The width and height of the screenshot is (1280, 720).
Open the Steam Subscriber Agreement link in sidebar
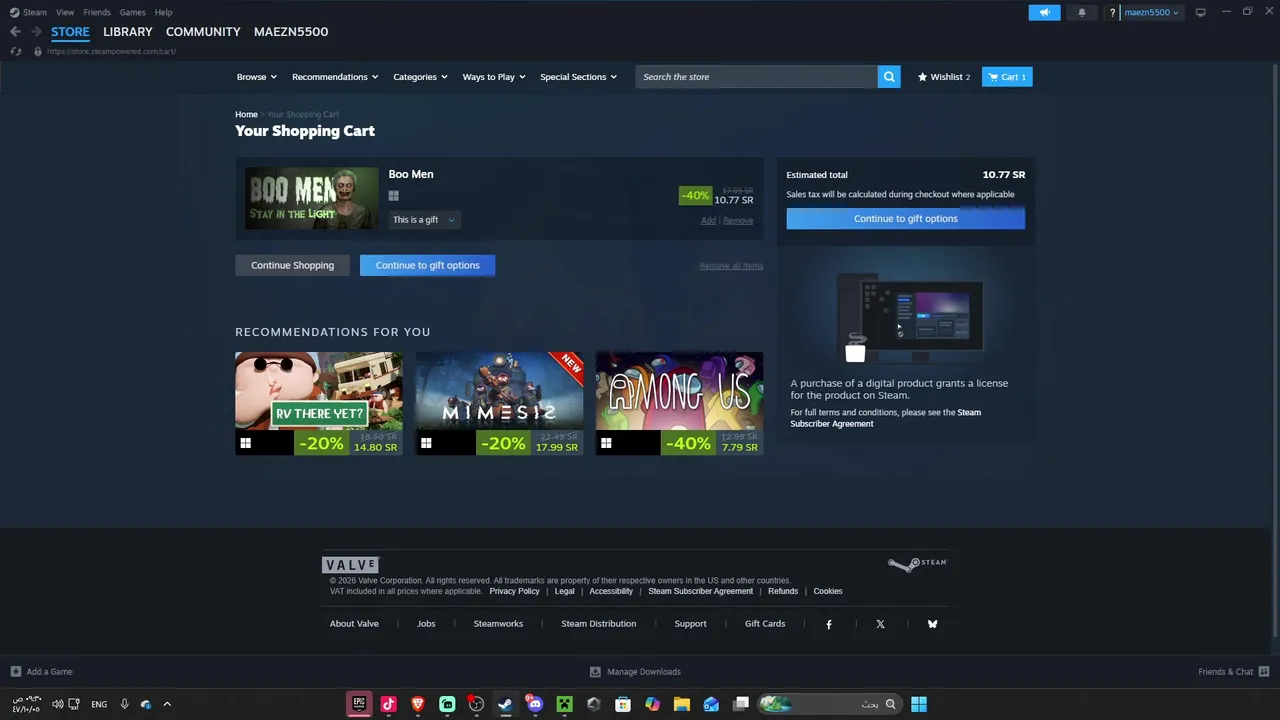click(885, 418)
